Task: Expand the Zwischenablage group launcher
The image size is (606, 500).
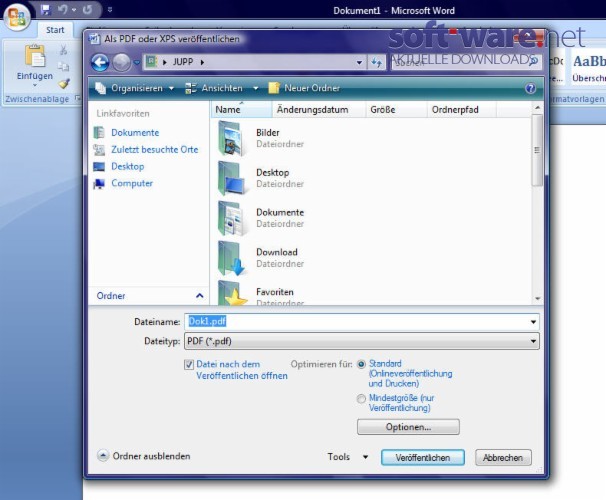Action: [x=78, y=99]
